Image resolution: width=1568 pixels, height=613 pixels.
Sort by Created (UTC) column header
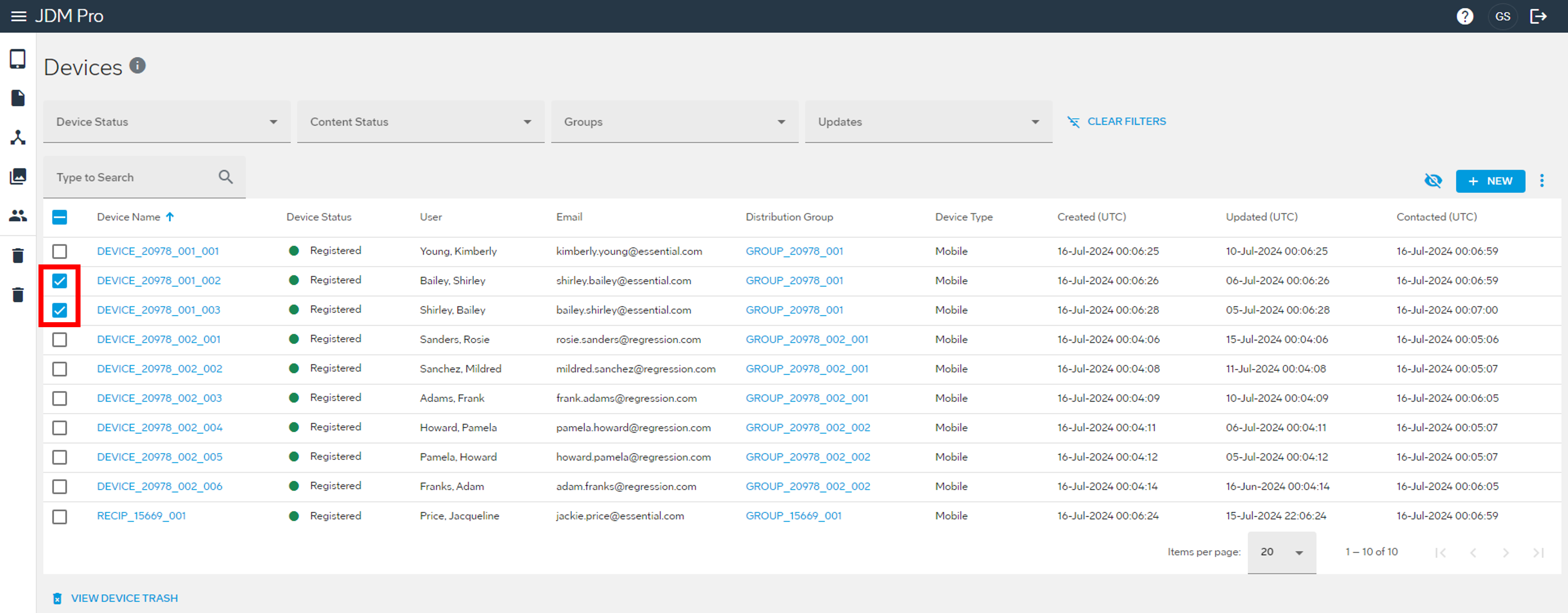click(x=1092, y=217)
